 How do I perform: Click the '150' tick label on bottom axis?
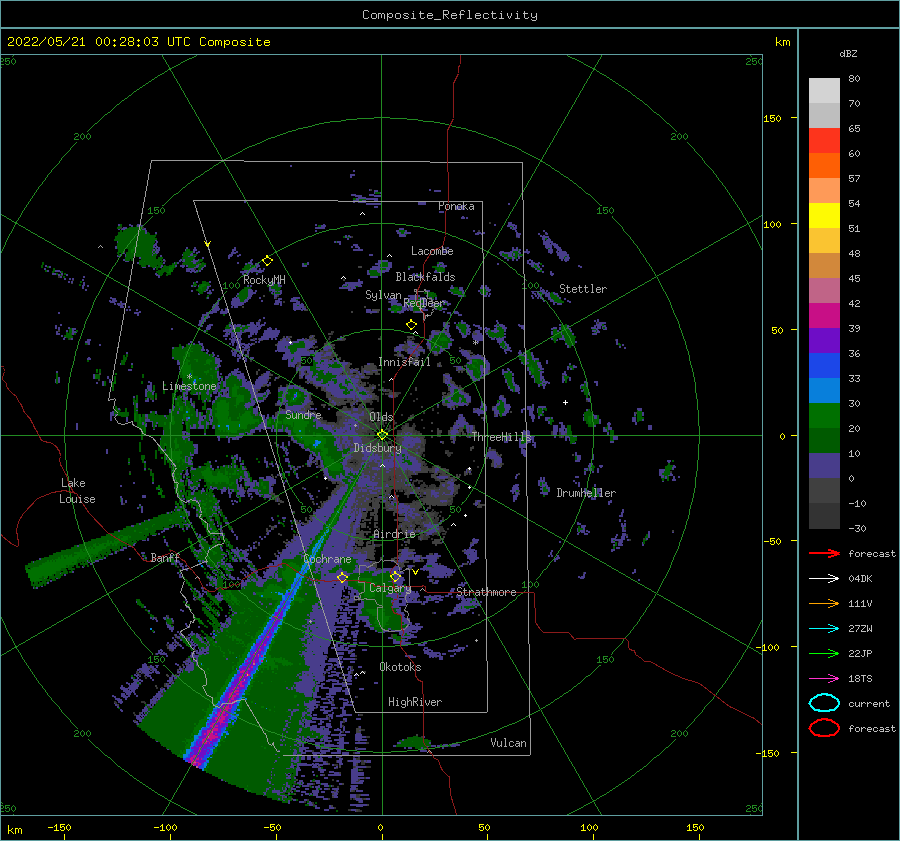click(695, 828)
